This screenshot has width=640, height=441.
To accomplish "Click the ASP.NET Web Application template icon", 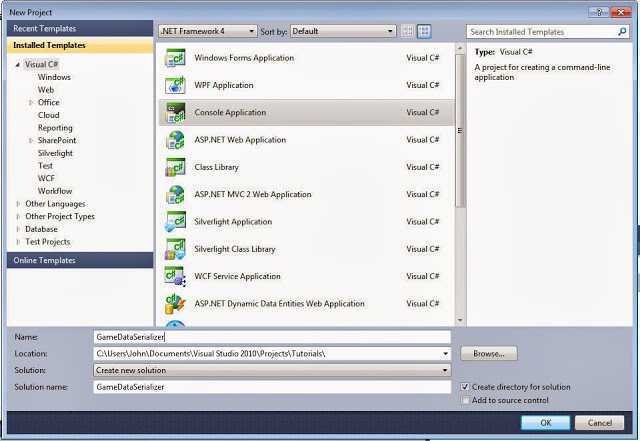I will click(x=175, y=140).
